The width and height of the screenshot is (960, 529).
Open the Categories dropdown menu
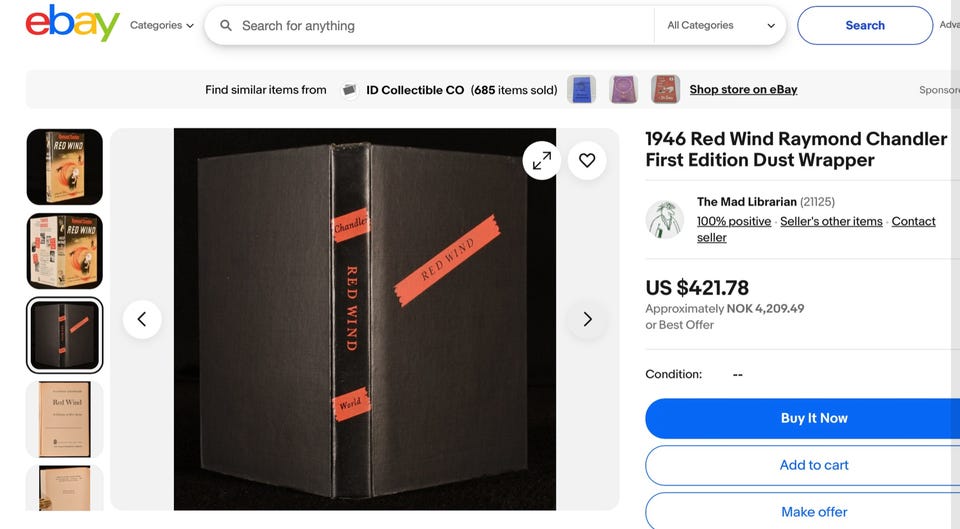point(161,26)
